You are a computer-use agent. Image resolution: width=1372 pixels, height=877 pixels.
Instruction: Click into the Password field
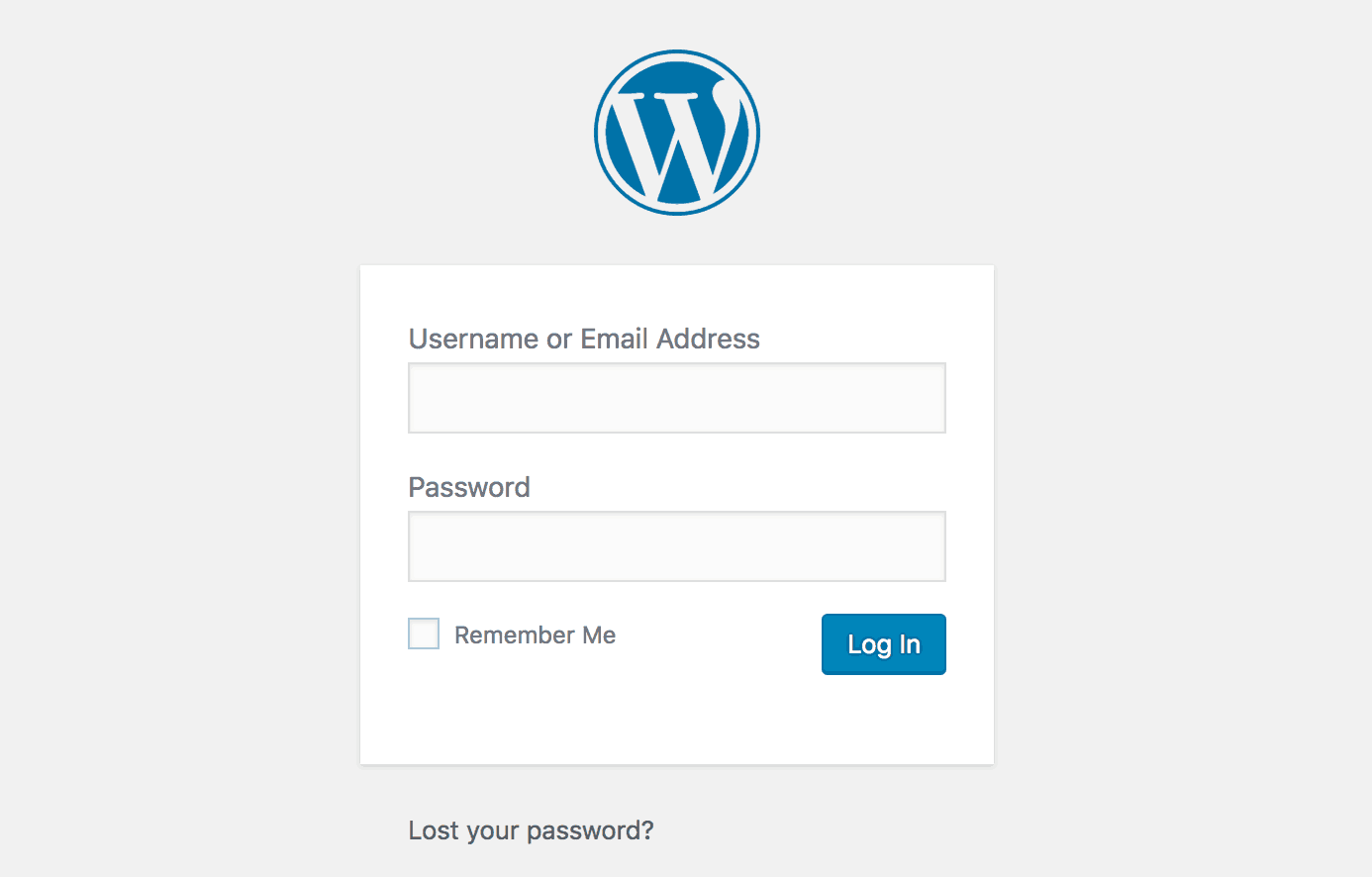pyautogui.click(x=677, y=546)
